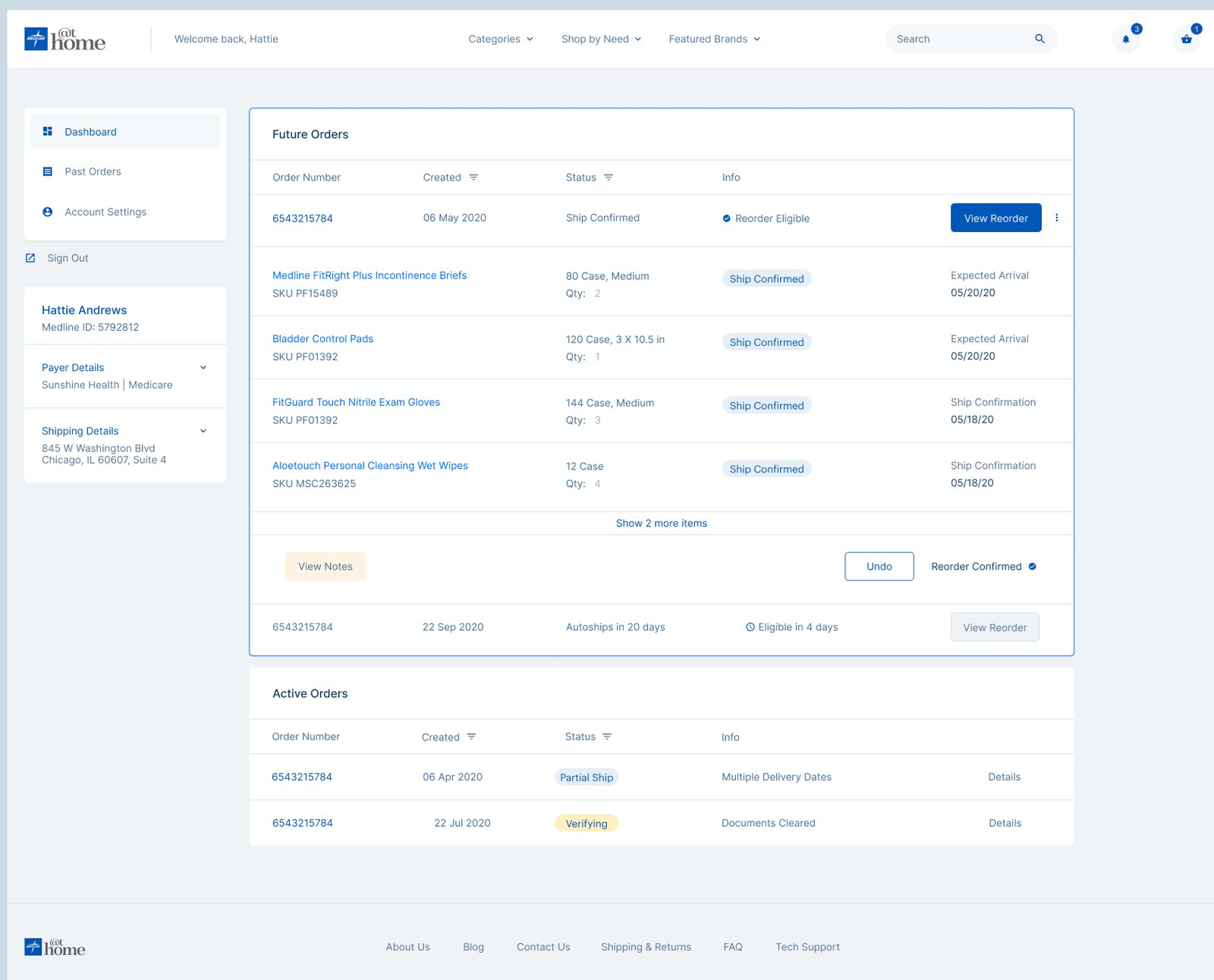The width and height of the screenshot is (1214, 980).
Task: Click Ship Confirmed badge for Bladder Control Pads
Action: pyautogui.click(x=766, y=342)
